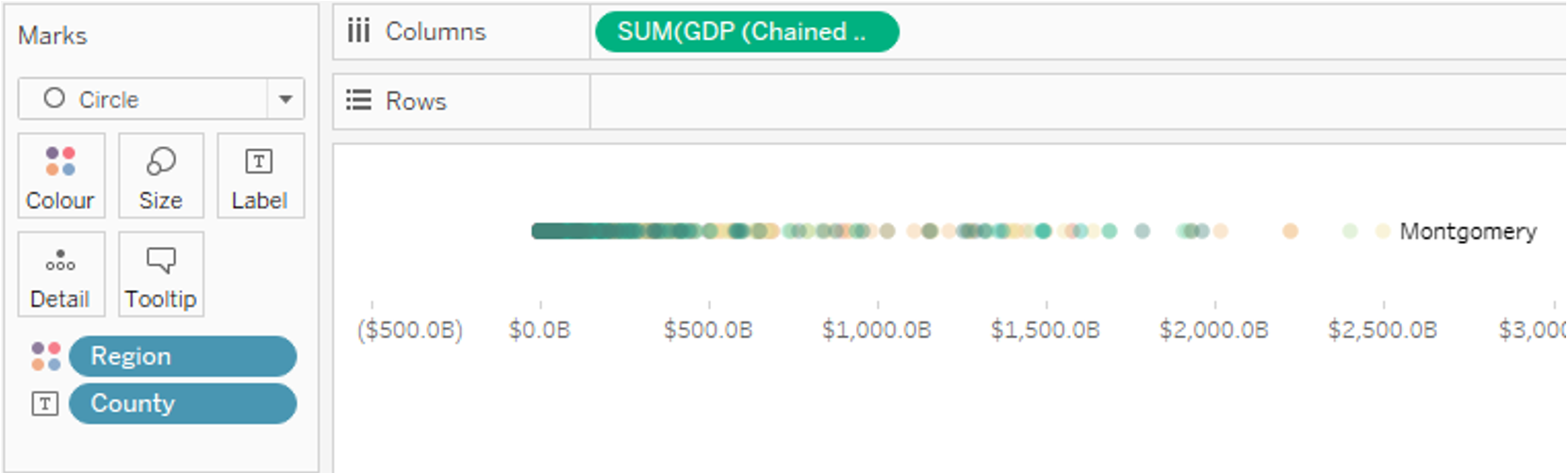Click the Tooltip speech bubble icon
This screenshot has height=473, width=1568.
tap(160, 260)
